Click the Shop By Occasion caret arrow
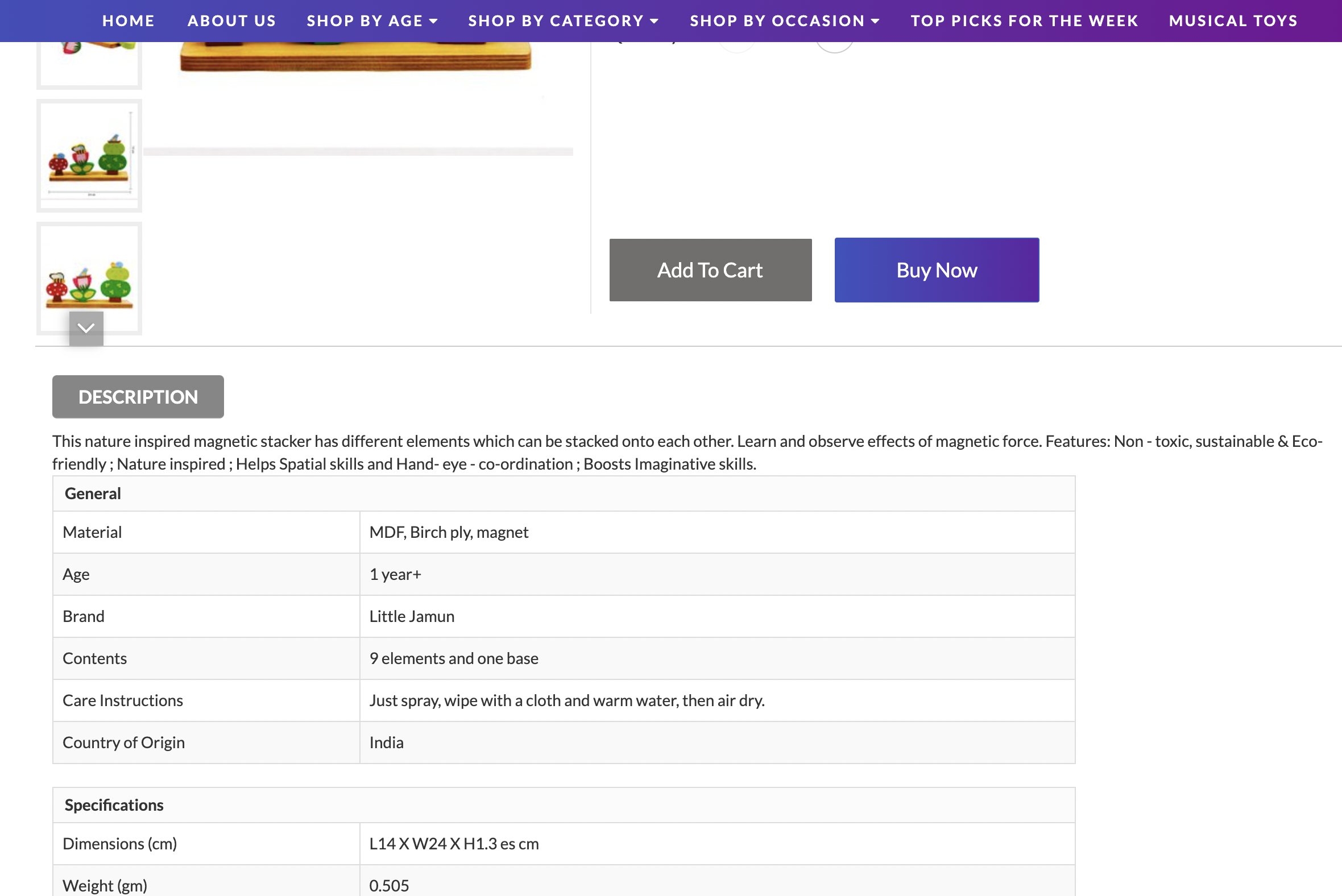The image size is (1342, 896). pos(875,22)
